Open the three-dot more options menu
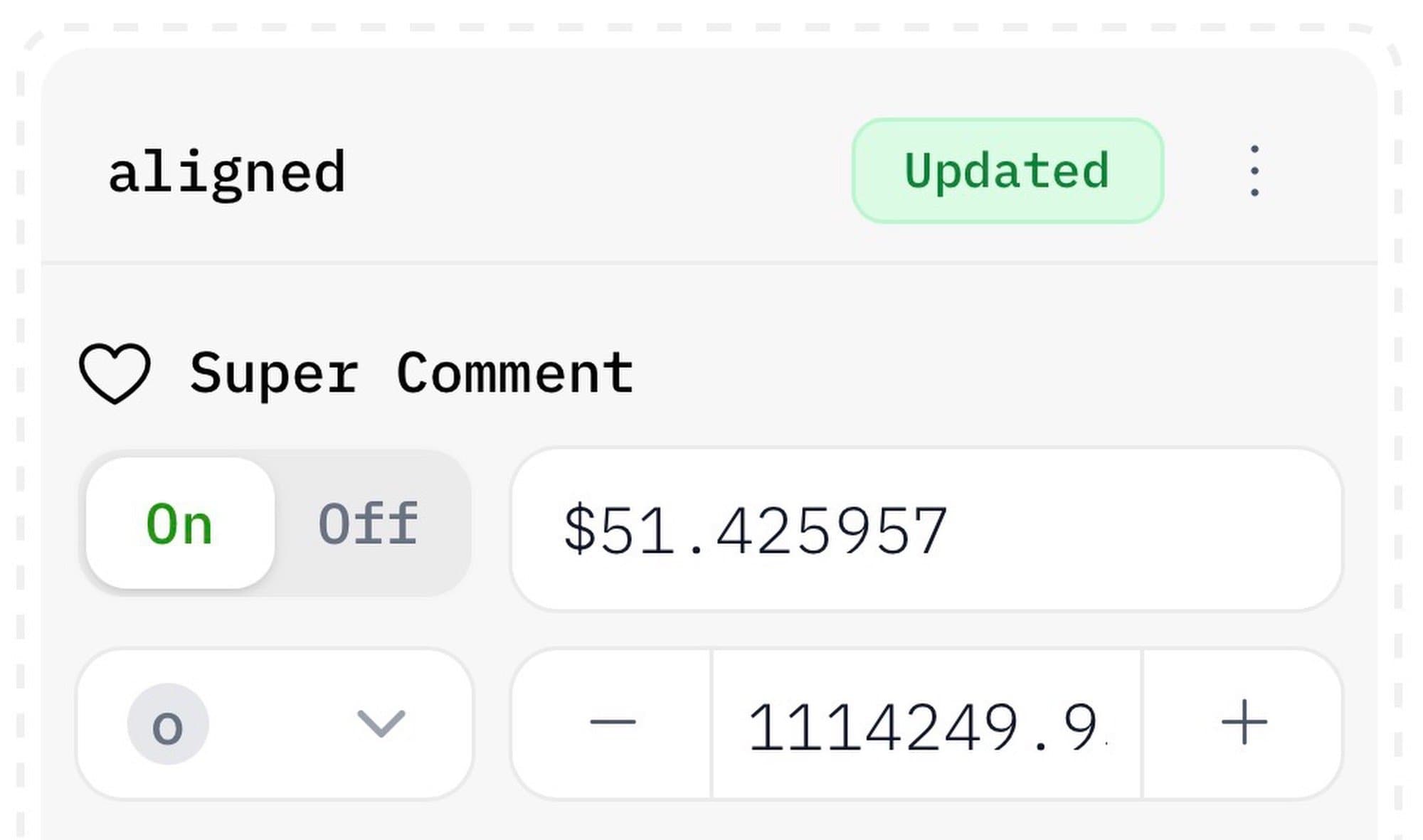 [1254, 171]
